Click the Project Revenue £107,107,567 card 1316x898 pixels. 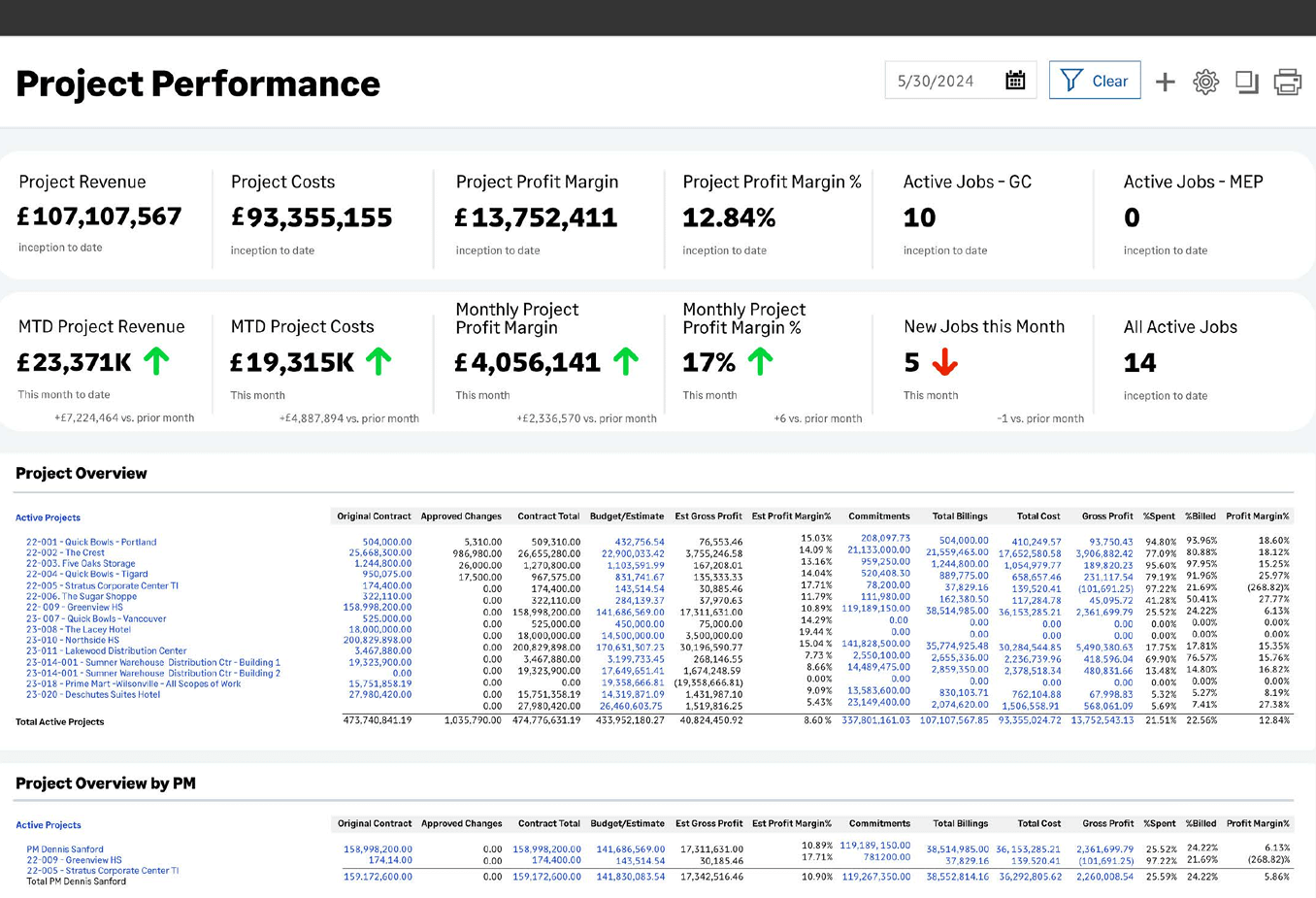[106, 216]
